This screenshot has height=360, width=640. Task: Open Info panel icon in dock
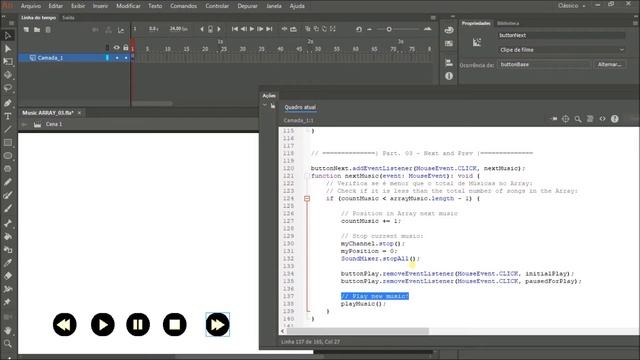tap(449, 76)
